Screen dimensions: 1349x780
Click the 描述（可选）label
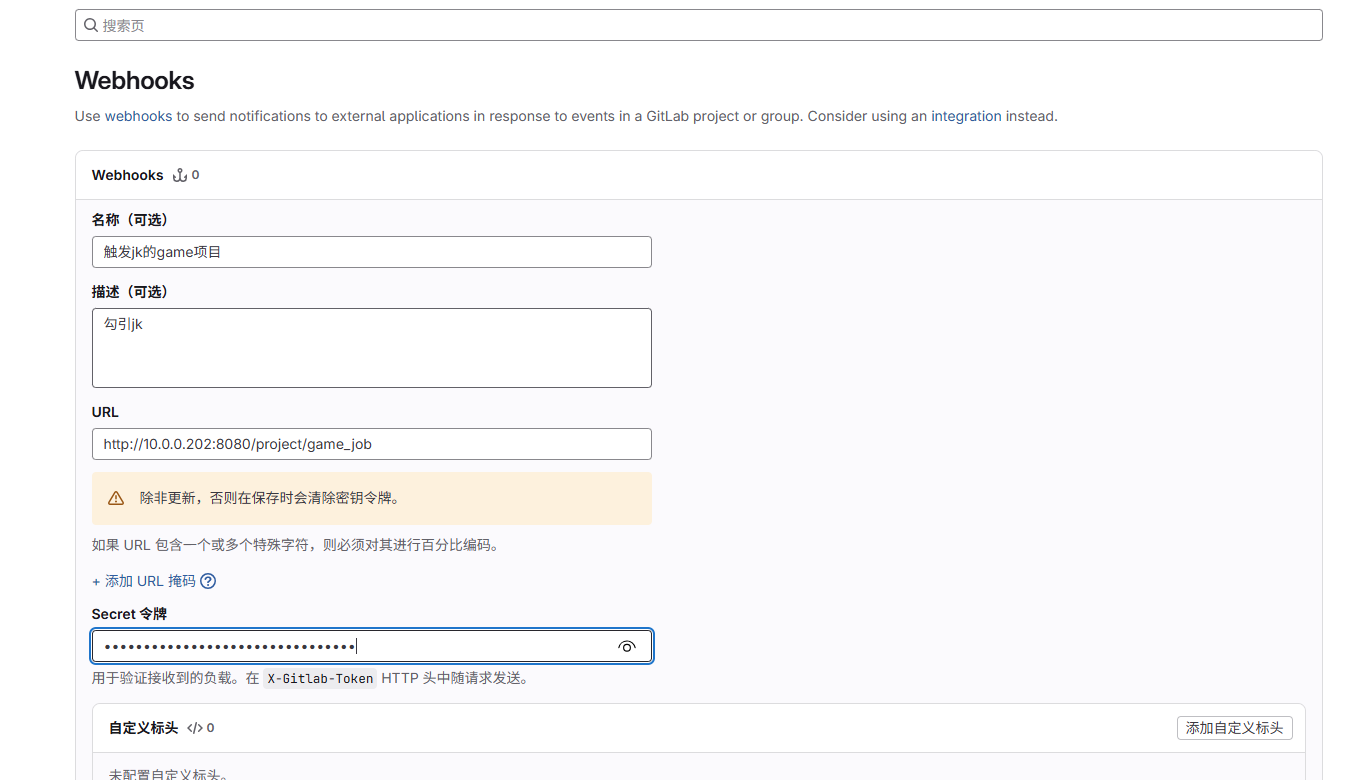129,292
